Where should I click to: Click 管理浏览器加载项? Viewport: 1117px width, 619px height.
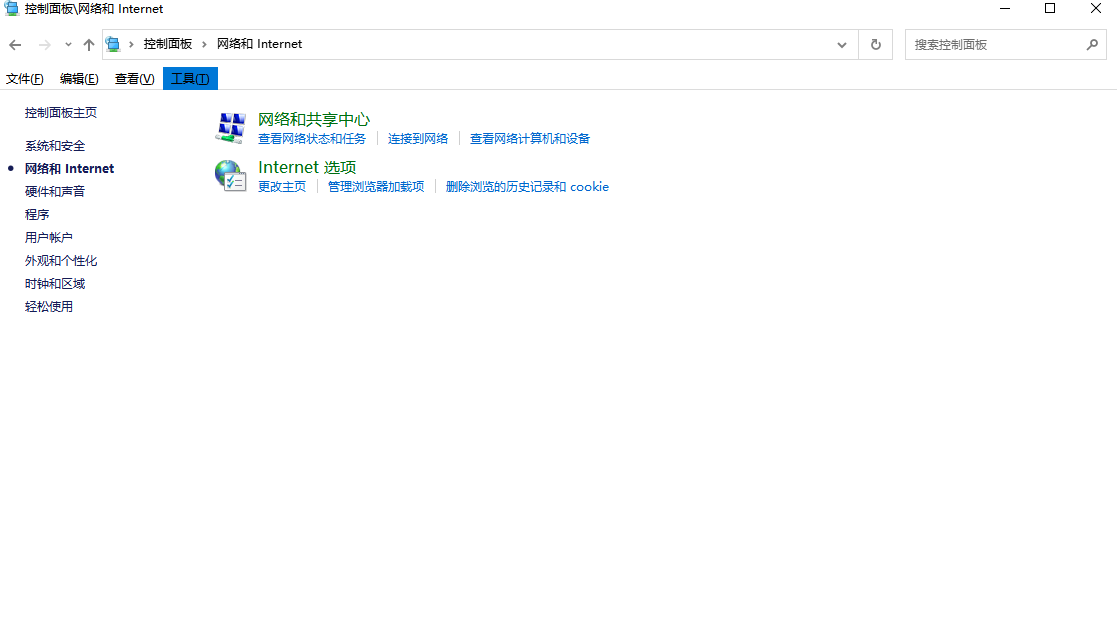tap(375, 186)
